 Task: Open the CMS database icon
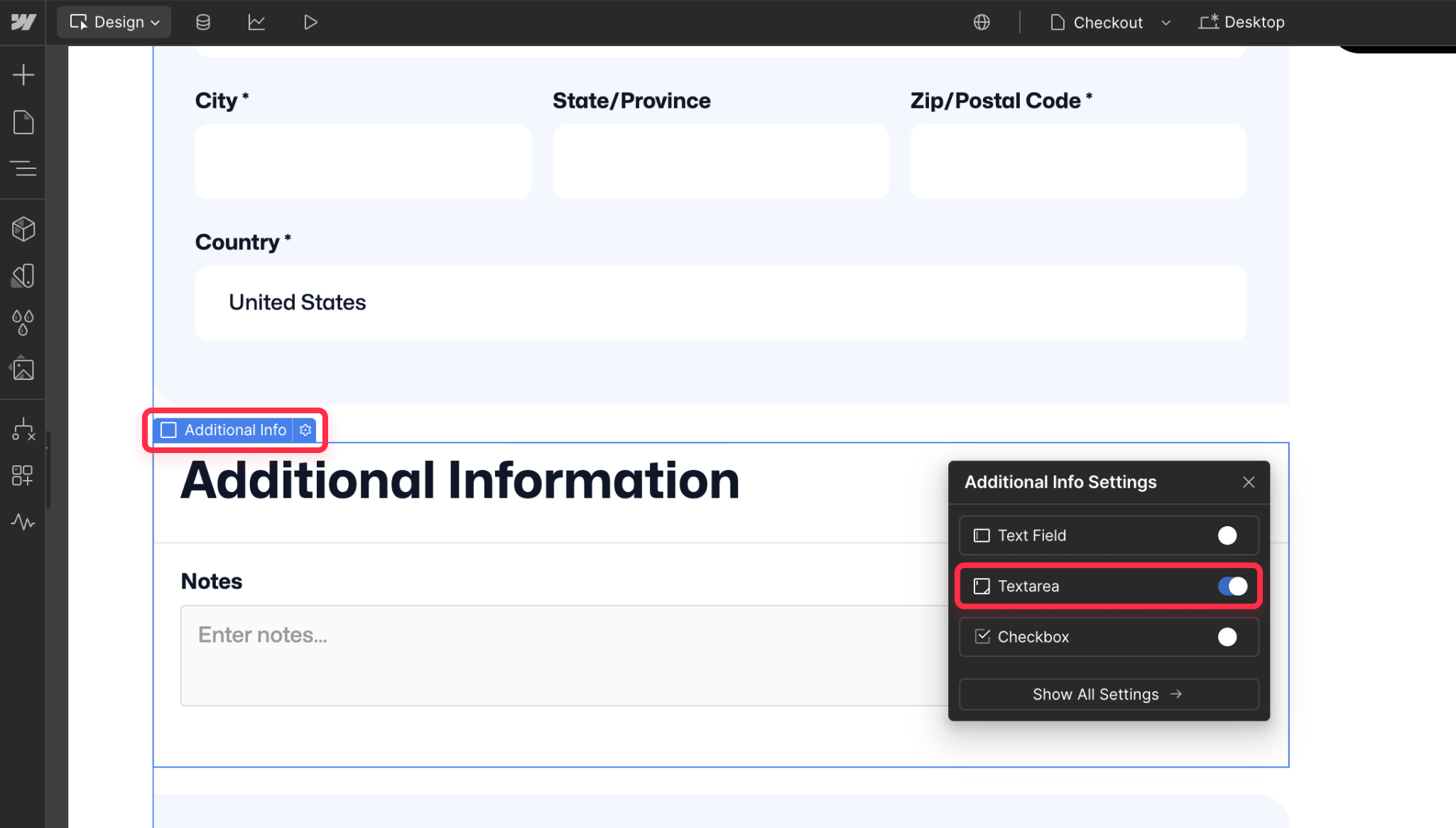(203, 22)
